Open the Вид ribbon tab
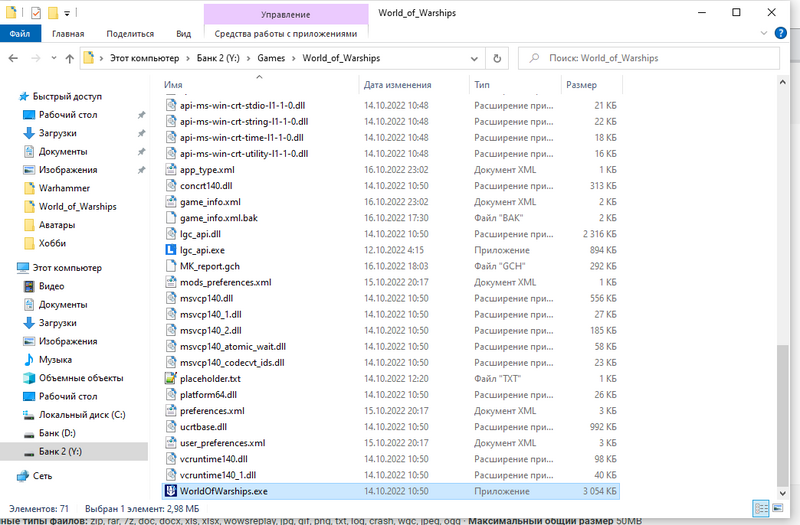Screen dimensions: 800x525 pos(184,34)
